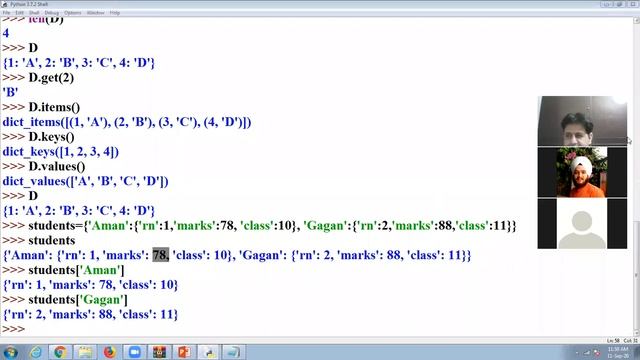The image size is (640, 360).
Task: Open the File menu
Action: click(x=6, y=13)
